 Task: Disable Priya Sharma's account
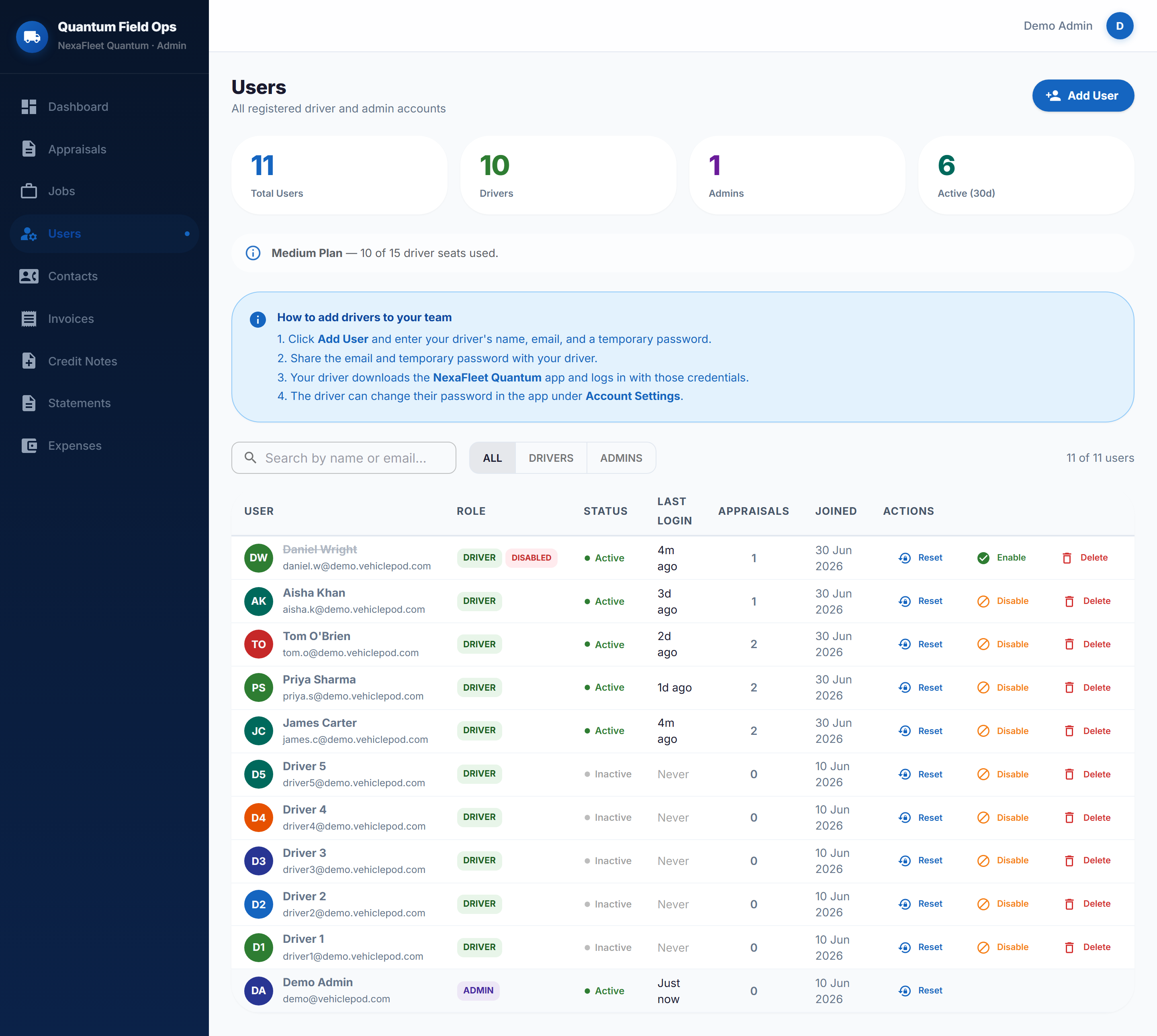point(1003,687)
